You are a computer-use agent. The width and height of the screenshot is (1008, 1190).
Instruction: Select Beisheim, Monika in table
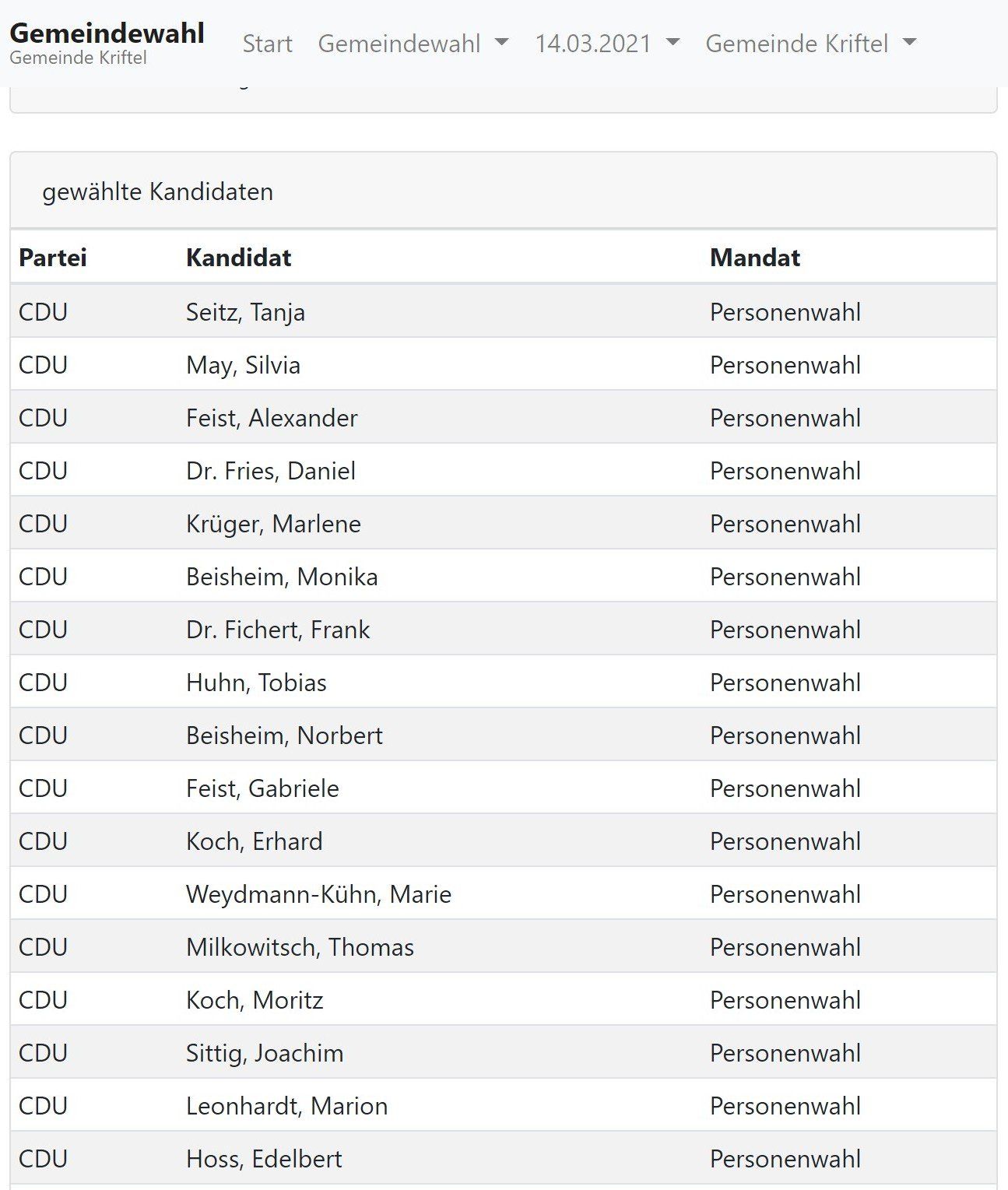282,577
